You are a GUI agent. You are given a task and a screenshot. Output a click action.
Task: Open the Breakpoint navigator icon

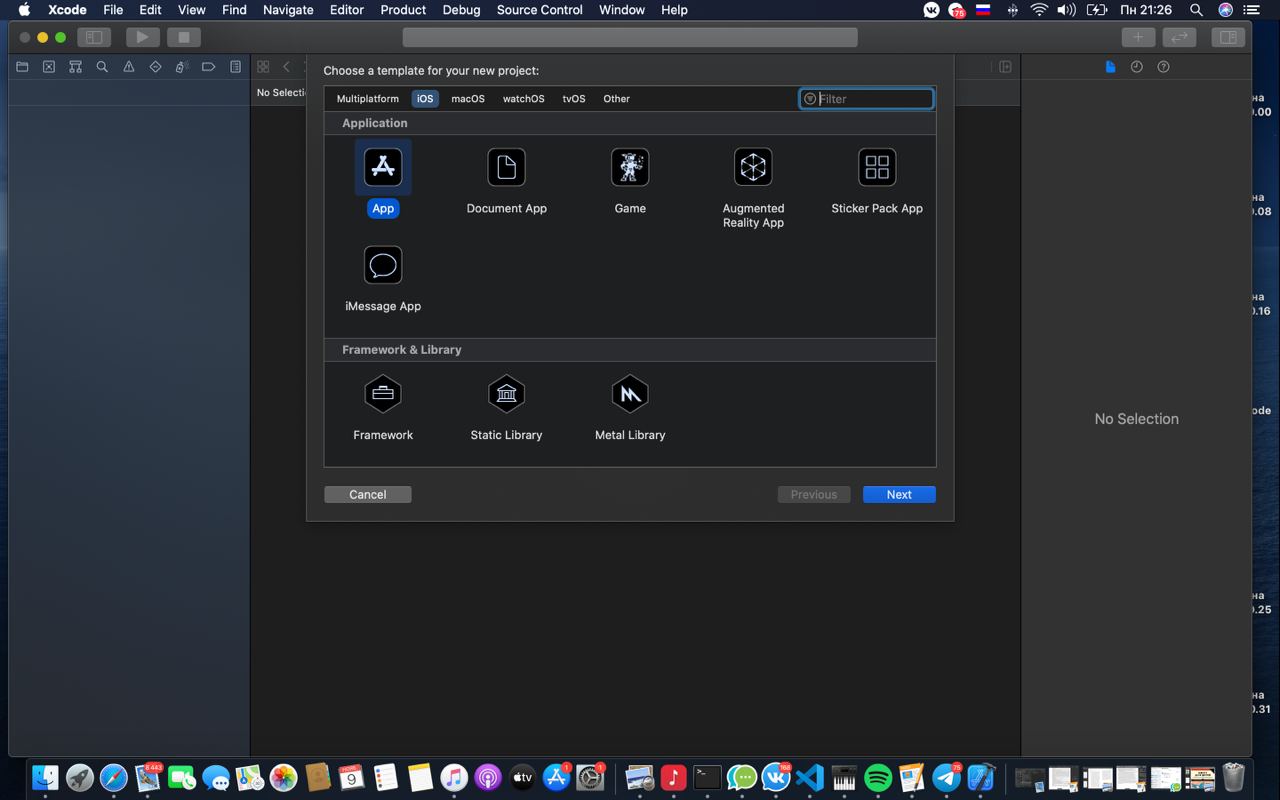coord(209,67)
